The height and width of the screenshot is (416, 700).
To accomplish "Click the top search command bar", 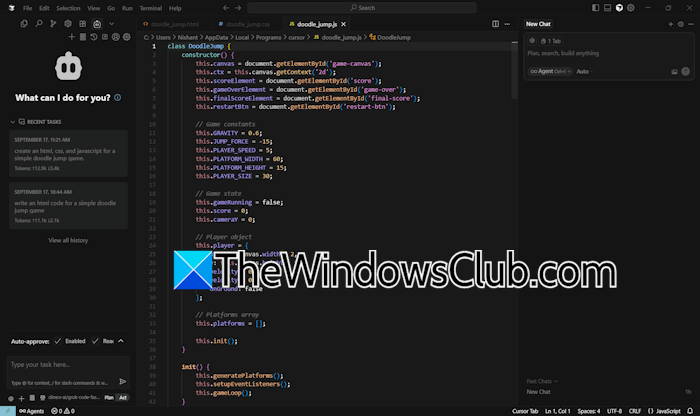I will 362,8.
